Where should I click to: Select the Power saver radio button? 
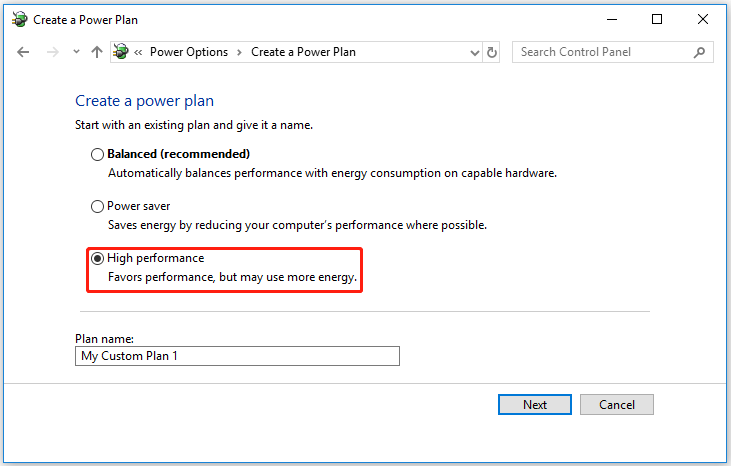tap(97, 206)
